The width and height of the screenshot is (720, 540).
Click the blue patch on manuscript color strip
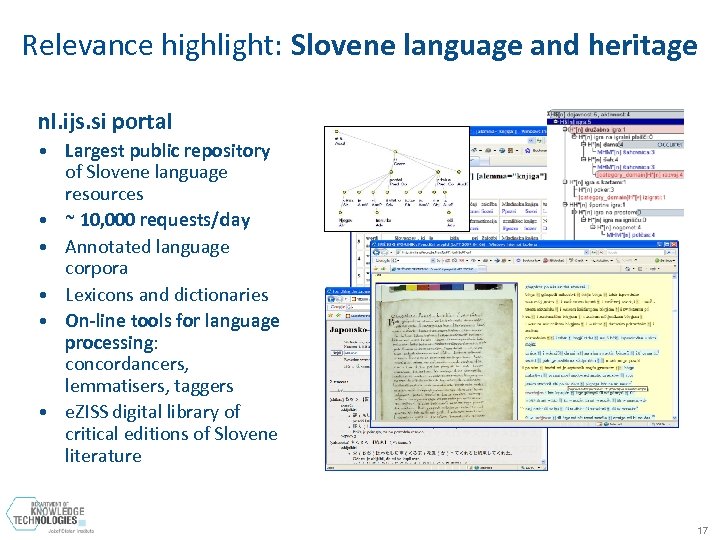[457, 287]
